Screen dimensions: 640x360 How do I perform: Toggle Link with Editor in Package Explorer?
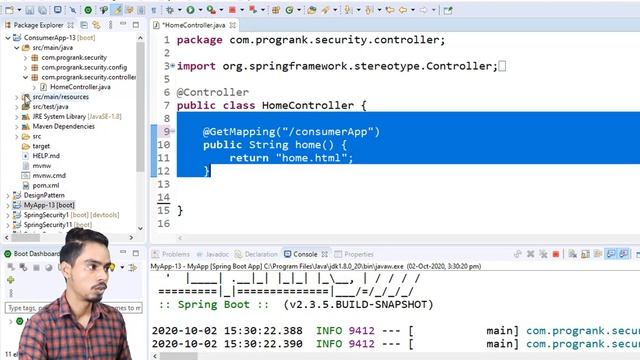tap(96, 25)
